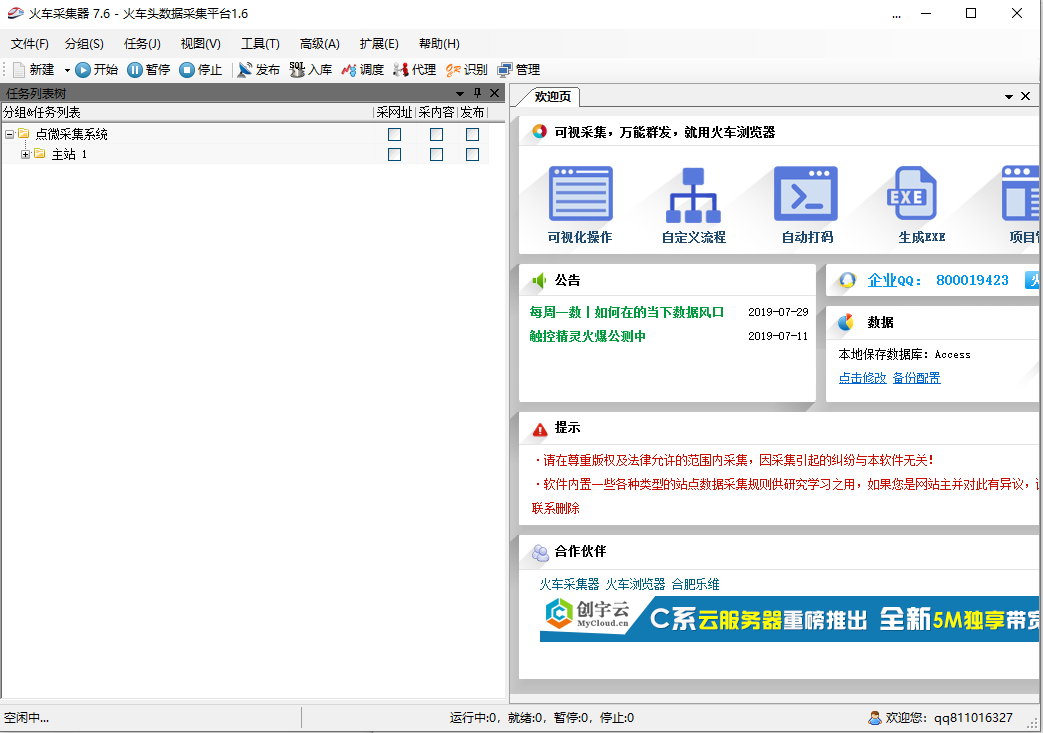1043x733 pixels.
Task: Open the 管理 (Manage) tool
Action: click(x=519, y=70)
